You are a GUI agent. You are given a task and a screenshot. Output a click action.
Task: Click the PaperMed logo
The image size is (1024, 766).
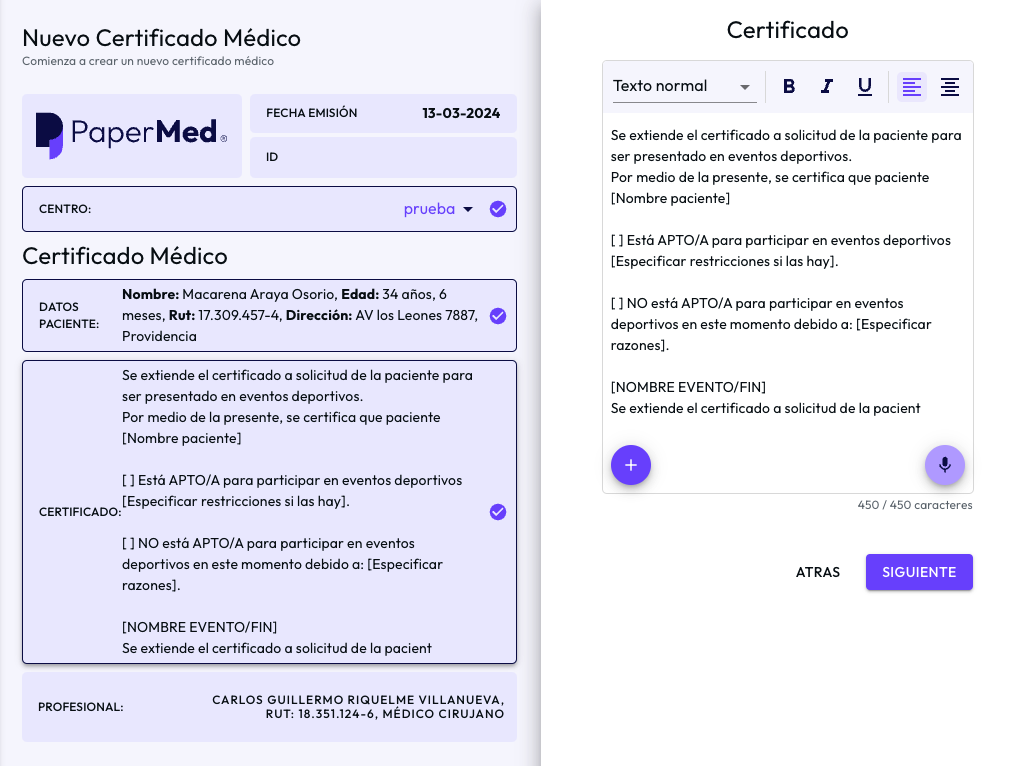(132, 135)
